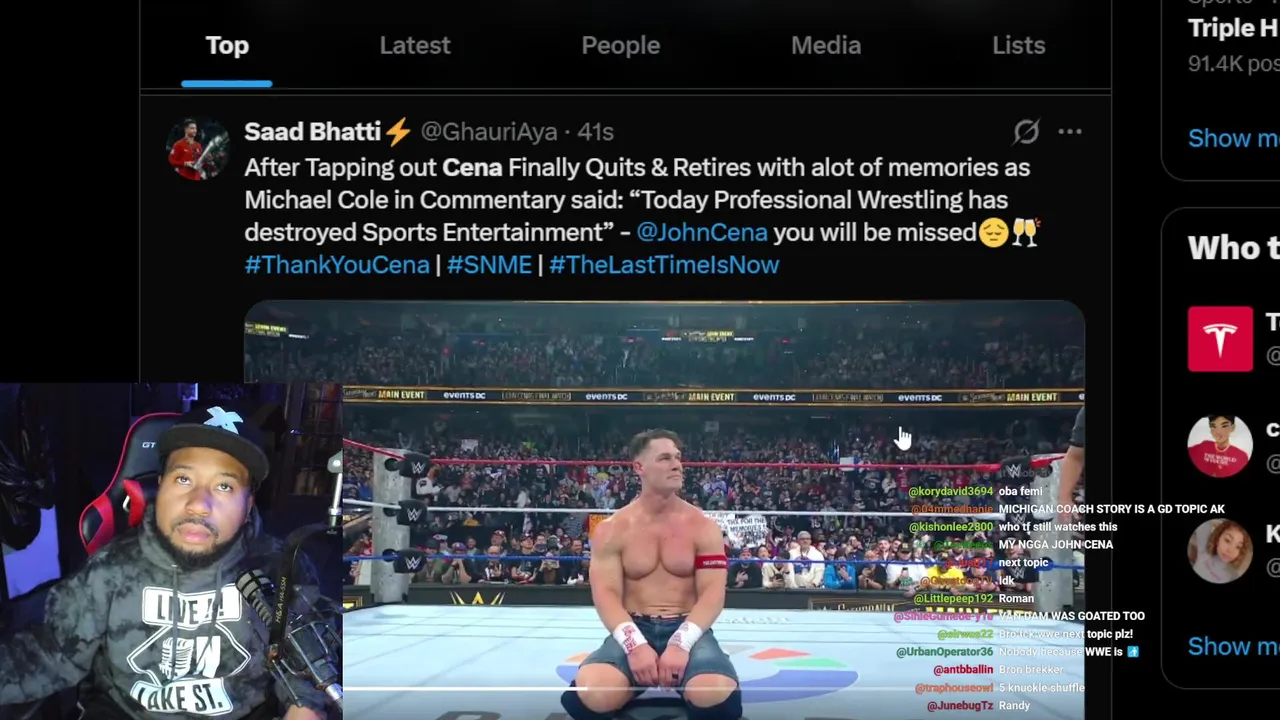The image size is (1280, 720).
Task: Open the Tesla logo suggested account
Action: tap(1220, 339)
